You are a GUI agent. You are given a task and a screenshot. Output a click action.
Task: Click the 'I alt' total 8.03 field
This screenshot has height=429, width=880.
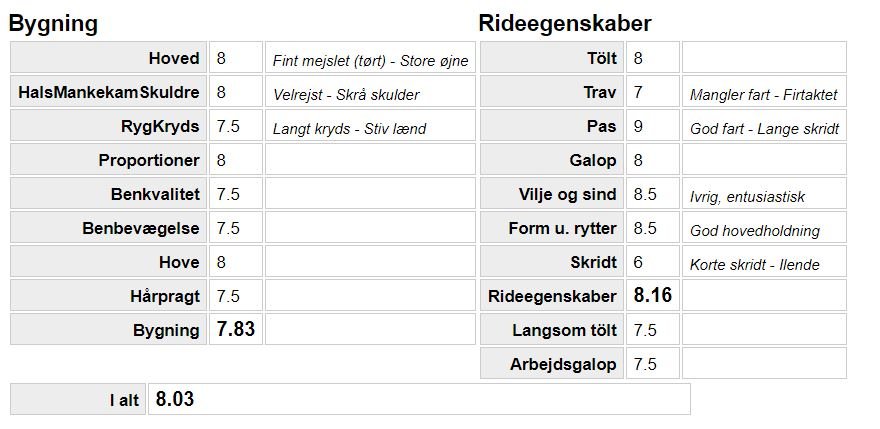[418, 399]
